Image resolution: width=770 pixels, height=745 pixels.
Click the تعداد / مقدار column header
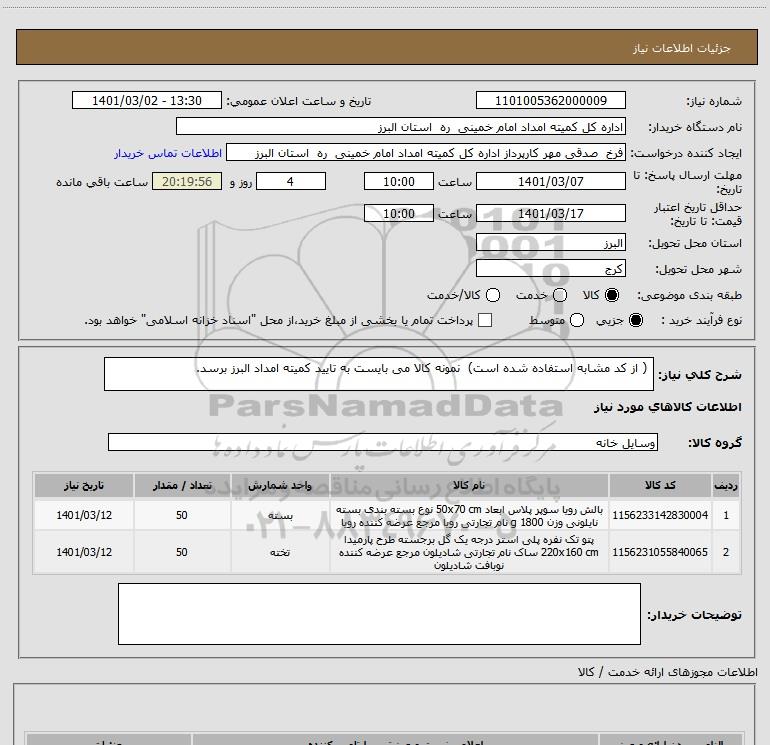[182, 486]
